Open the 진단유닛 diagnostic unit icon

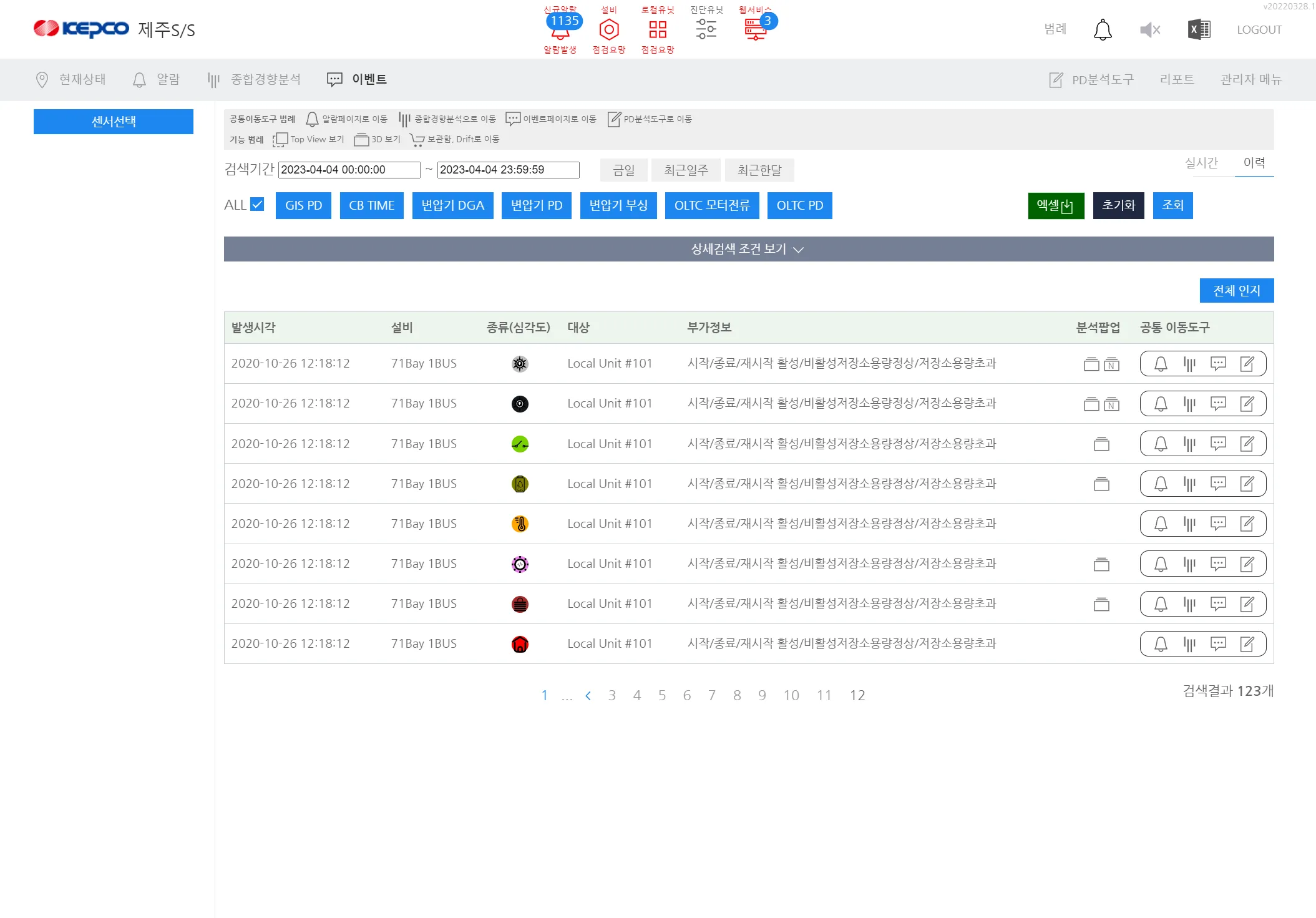pos(706,29)
